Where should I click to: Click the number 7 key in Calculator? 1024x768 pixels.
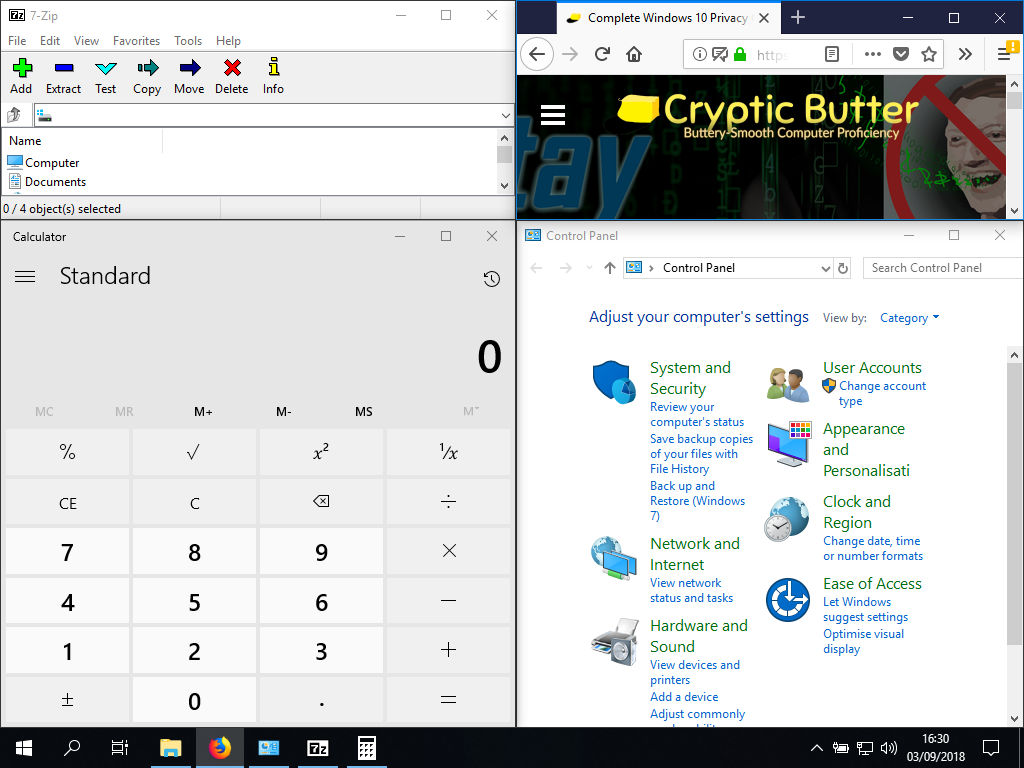click(x=67, y=552)
